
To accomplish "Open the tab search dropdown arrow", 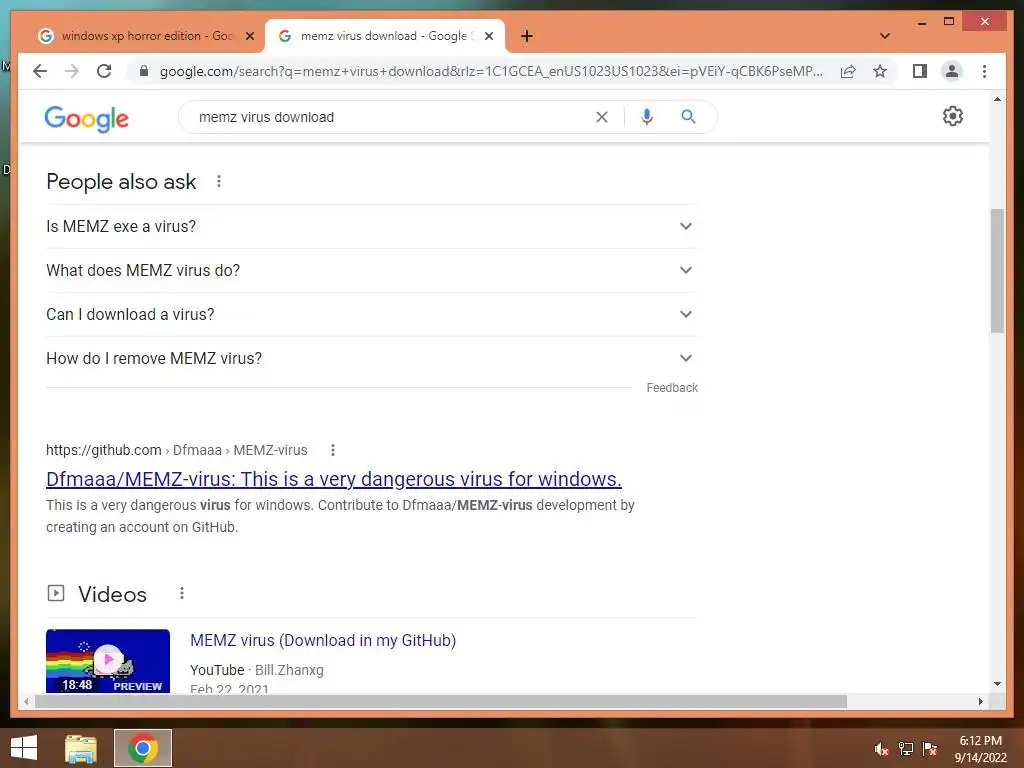I will pos(885,36).
